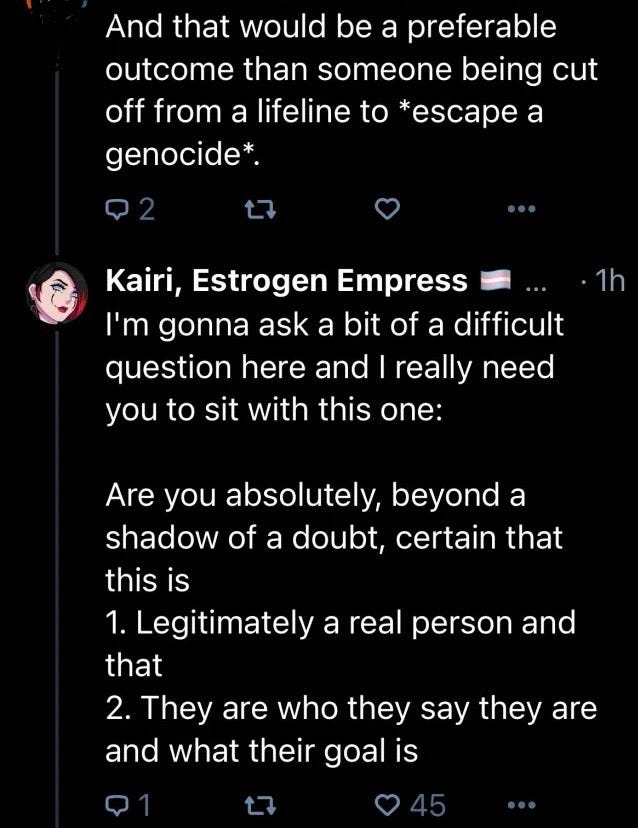Select the line '2. They are who they say they are'
Image resolution: width=638 pixels, height=828 pixels.
pos(351,708)
